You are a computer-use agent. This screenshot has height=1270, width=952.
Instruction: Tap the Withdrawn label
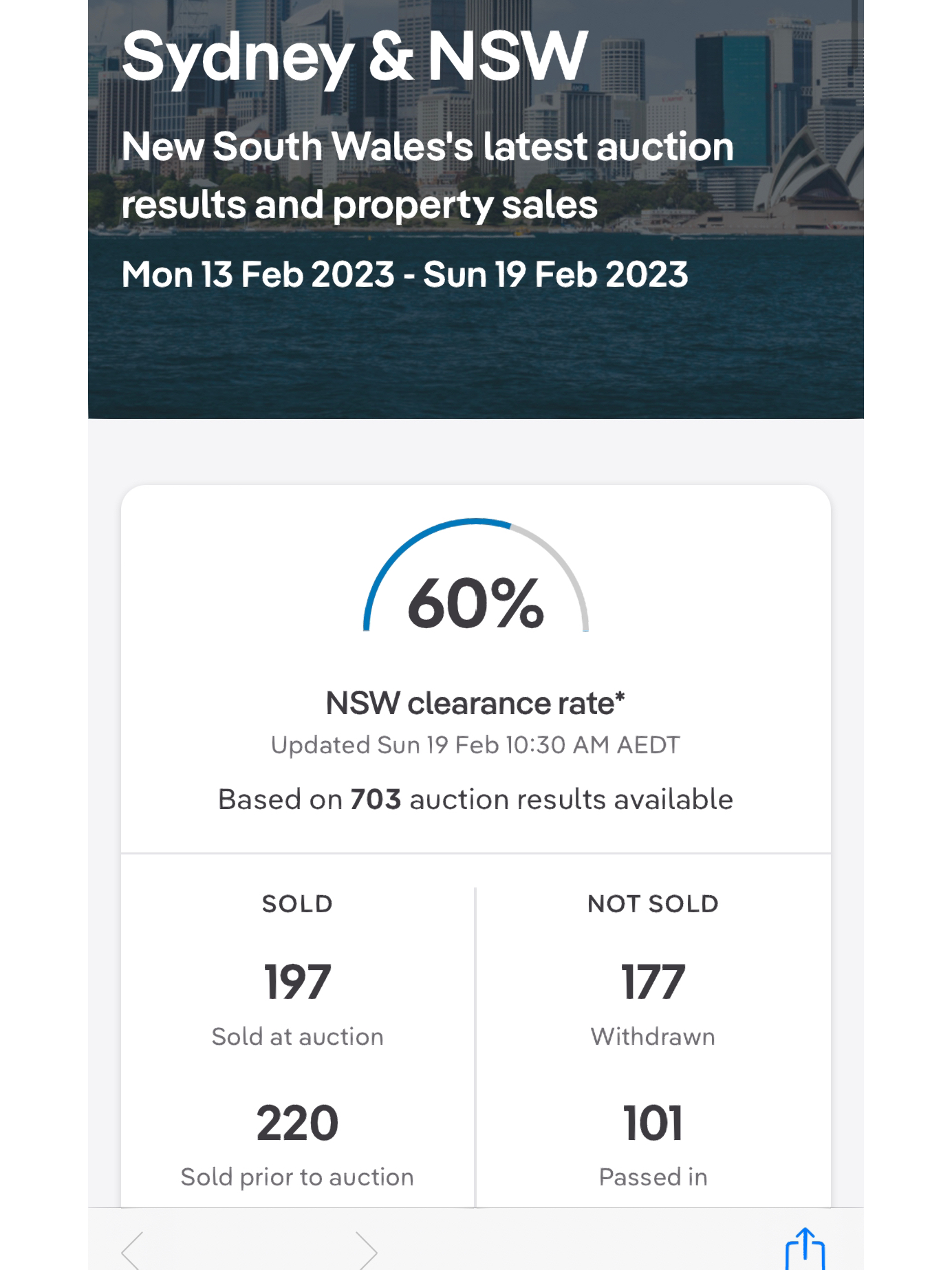tap(653, 1037)
